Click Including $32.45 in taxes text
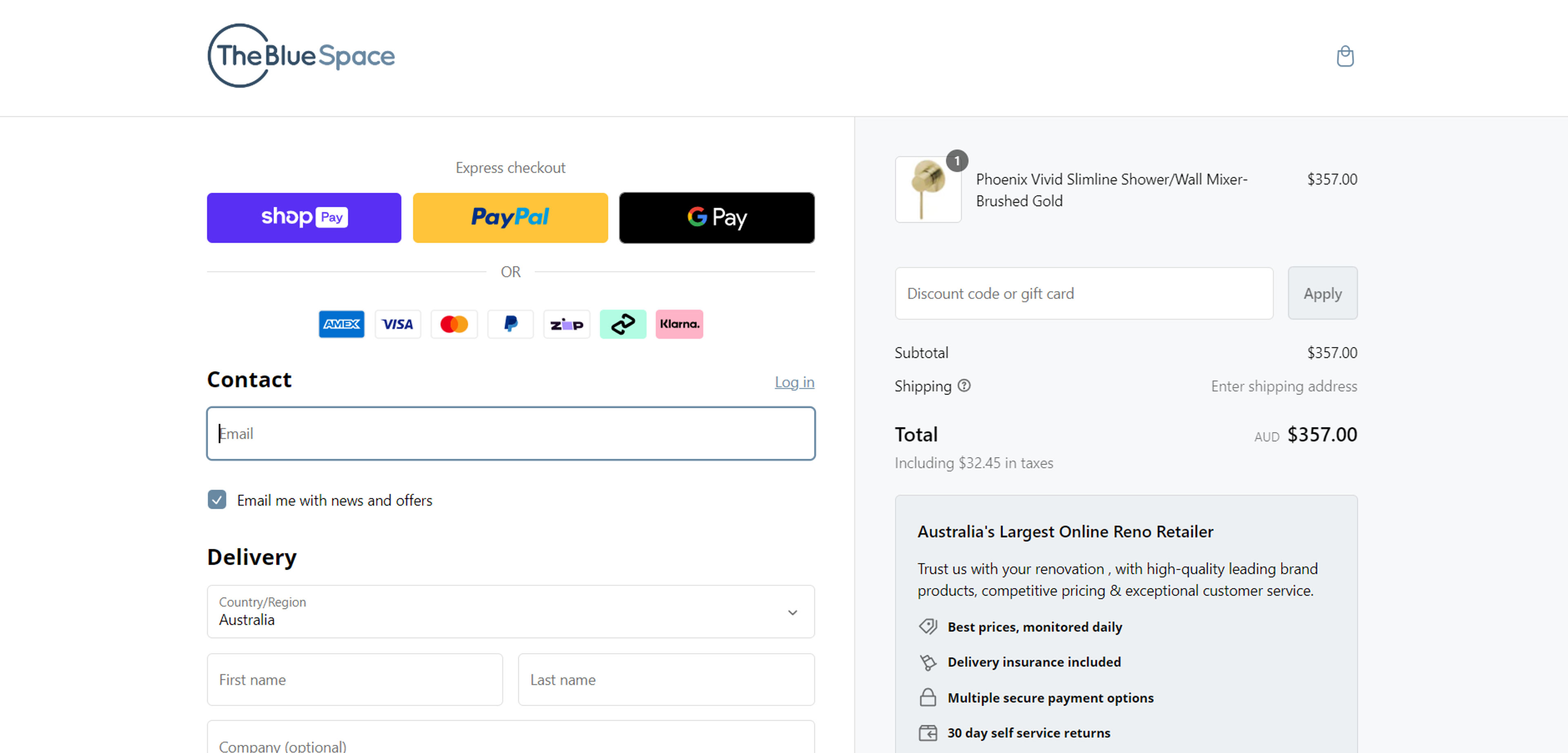Viewport: 1568px width, 753px height. [x=973, y=463]
